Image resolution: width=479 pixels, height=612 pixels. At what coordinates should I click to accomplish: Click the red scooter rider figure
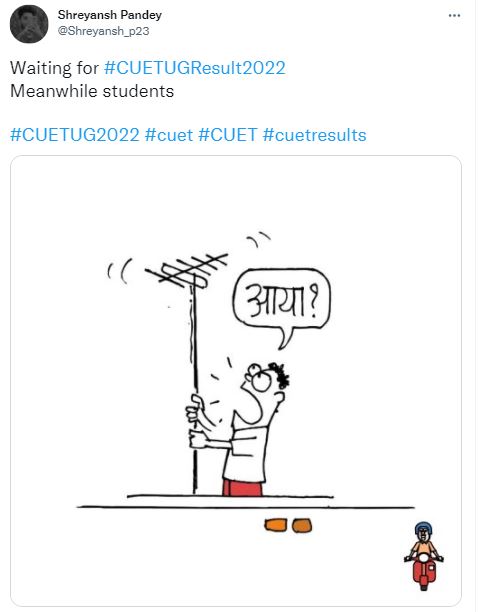click(424, 556)
